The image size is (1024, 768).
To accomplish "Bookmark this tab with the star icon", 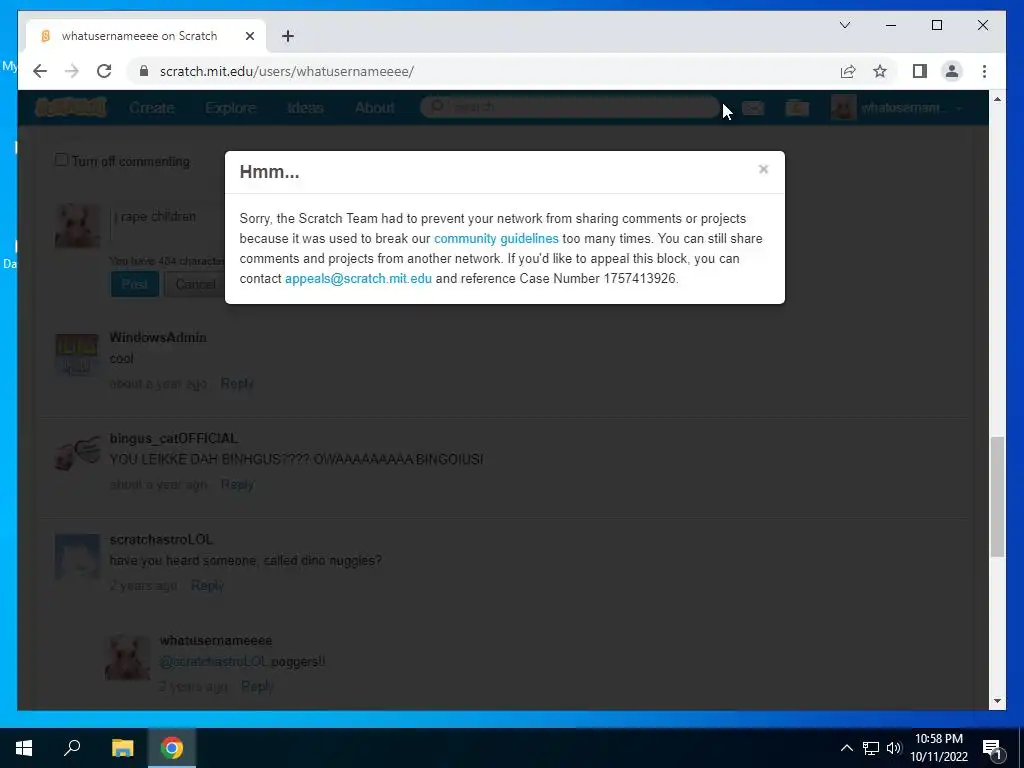I will click(x=880, y=71).
